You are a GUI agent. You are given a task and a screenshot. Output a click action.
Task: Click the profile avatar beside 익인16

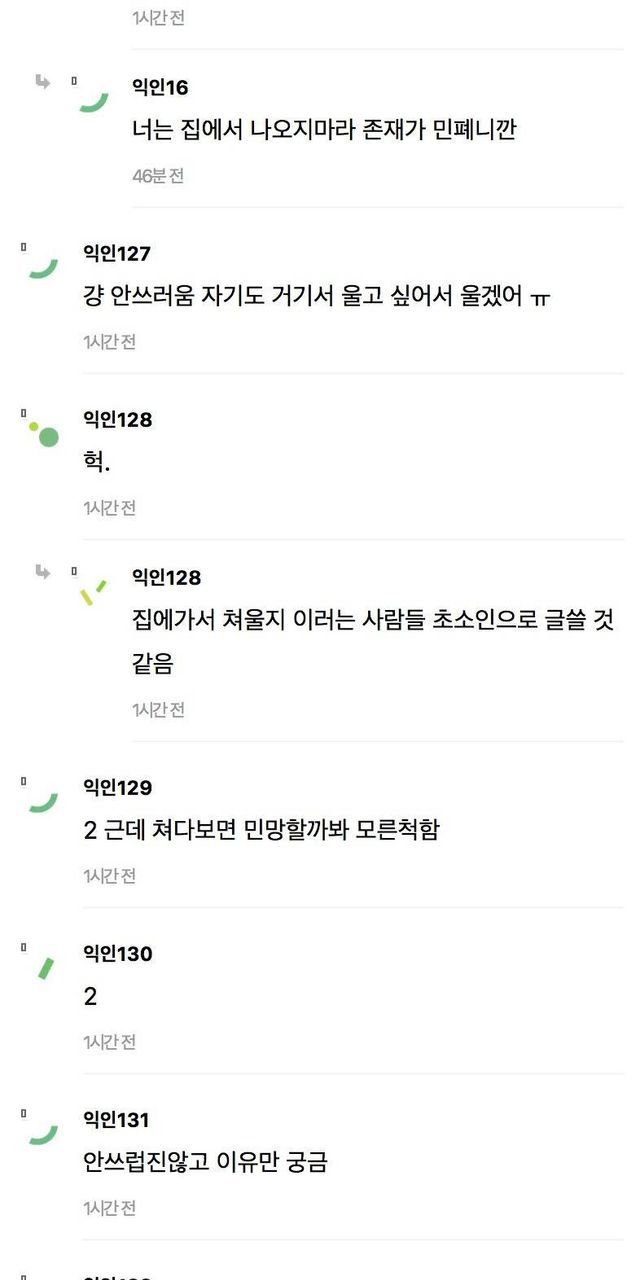92,98
